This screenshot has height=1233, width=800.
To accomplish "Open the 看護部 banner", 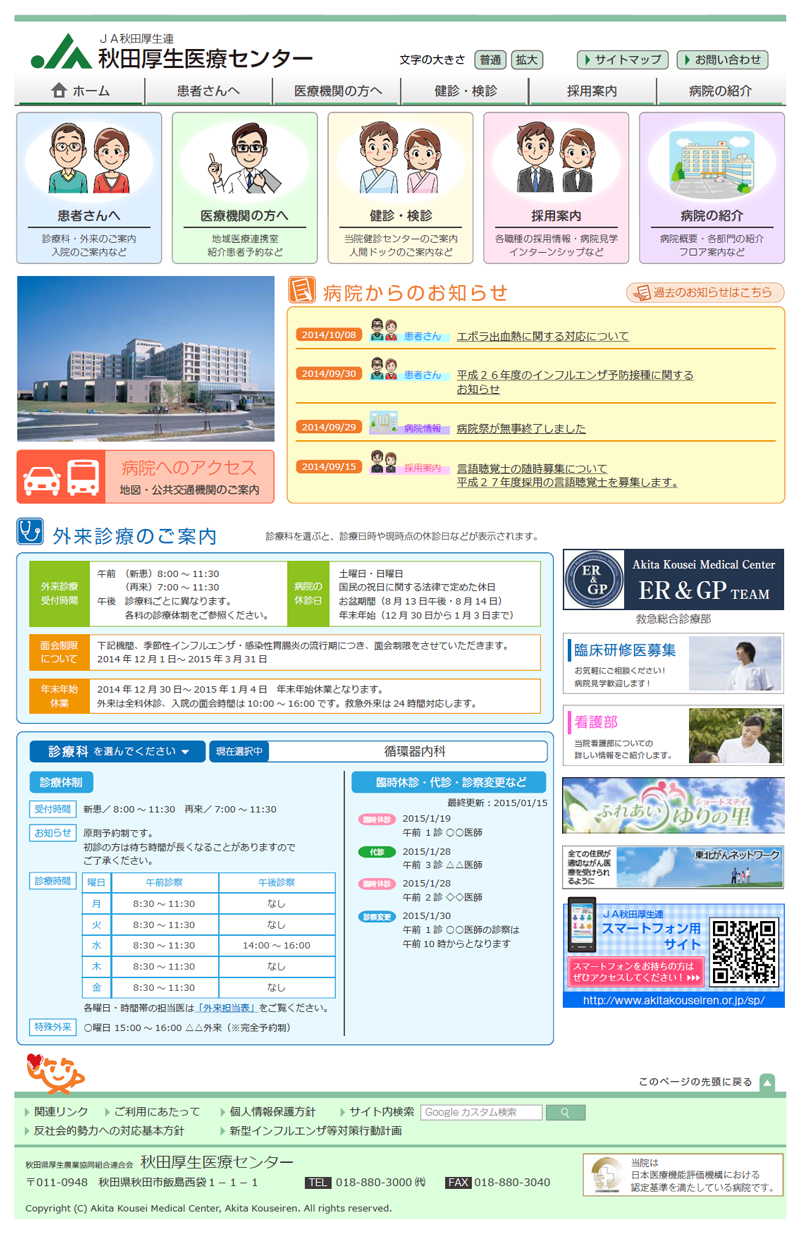I will 673,735.
